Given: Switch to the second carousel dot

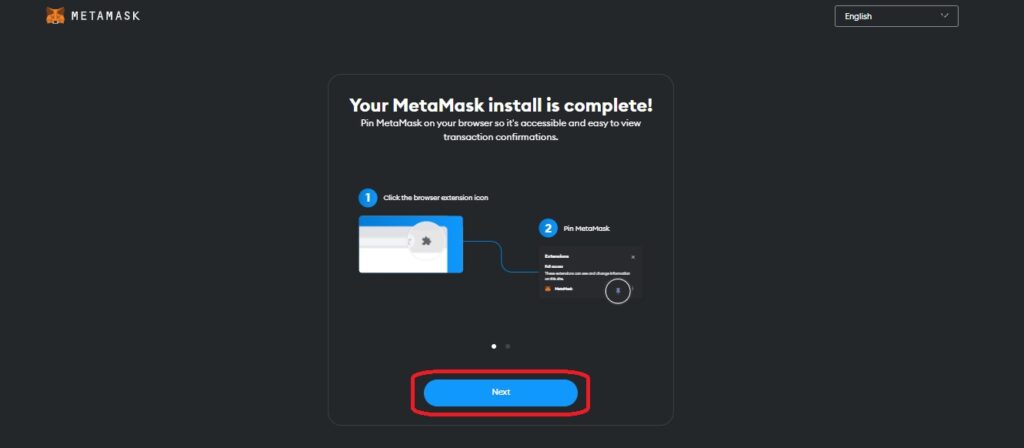Looking at the screenshot, I should pyautogui.click(x=508, y=346).
